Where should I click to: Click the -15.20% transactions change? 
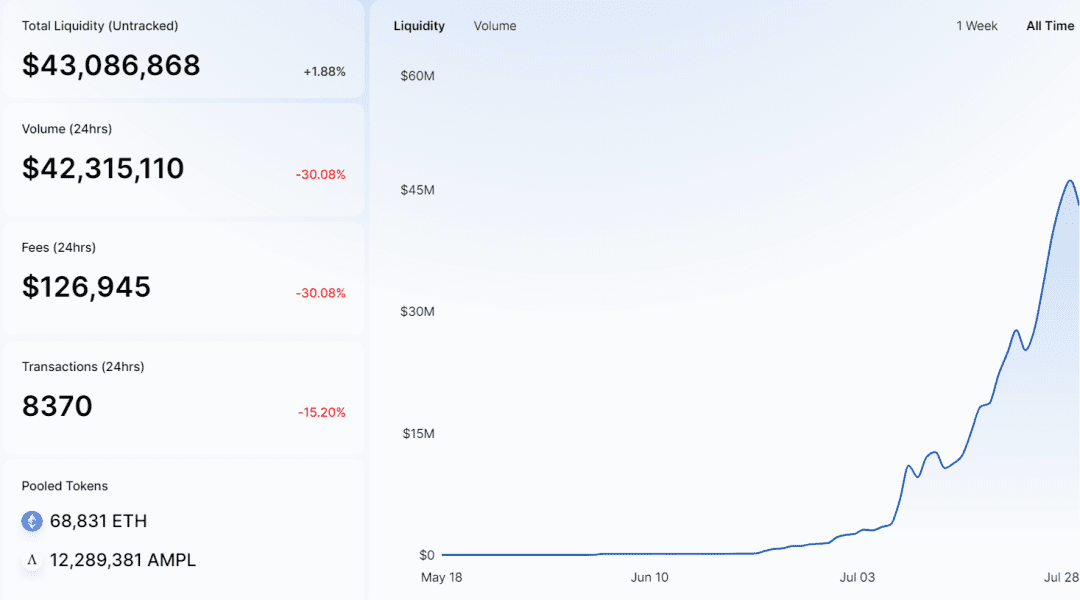click(322, 413)
